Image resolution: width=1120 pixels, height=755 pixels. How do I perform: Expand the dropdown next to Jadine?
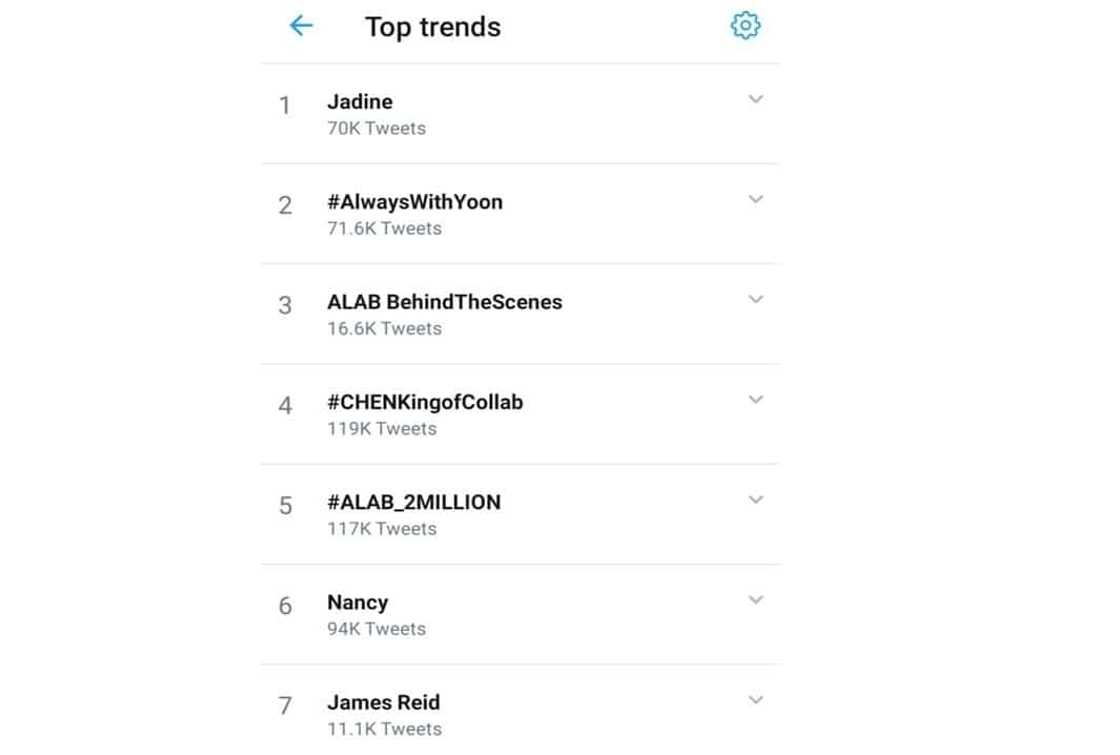coord(756,99)
